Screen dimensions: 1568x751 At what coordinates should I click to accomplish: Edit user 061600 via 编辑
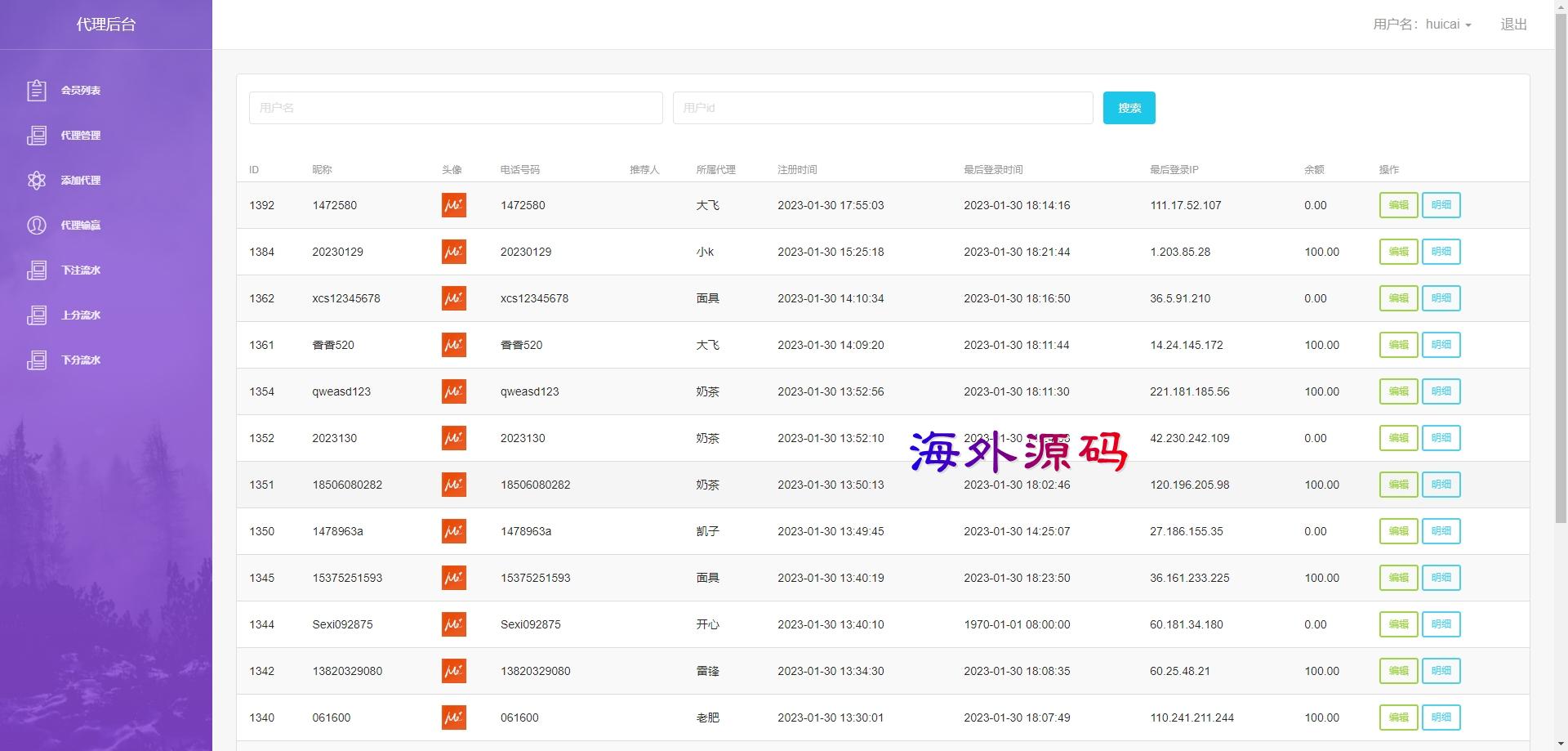(x=1399, y=717)
